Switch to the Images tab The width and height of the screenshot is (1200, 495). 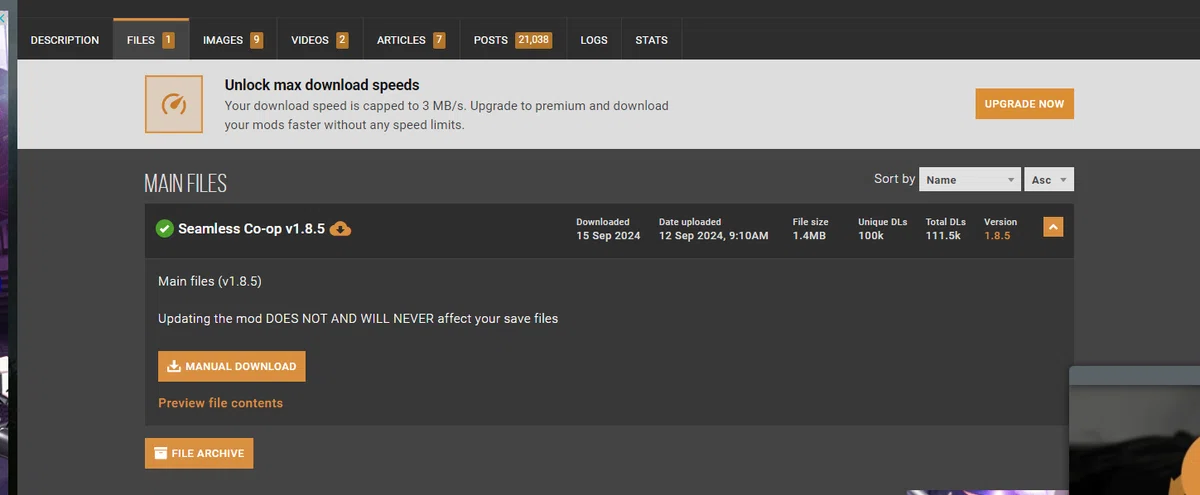(x=232, y=40)
